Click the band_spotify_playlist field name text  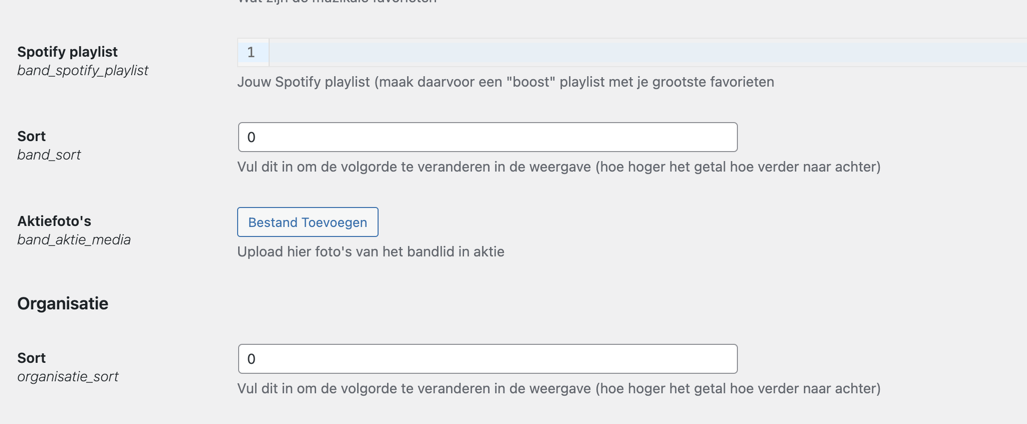83,70
